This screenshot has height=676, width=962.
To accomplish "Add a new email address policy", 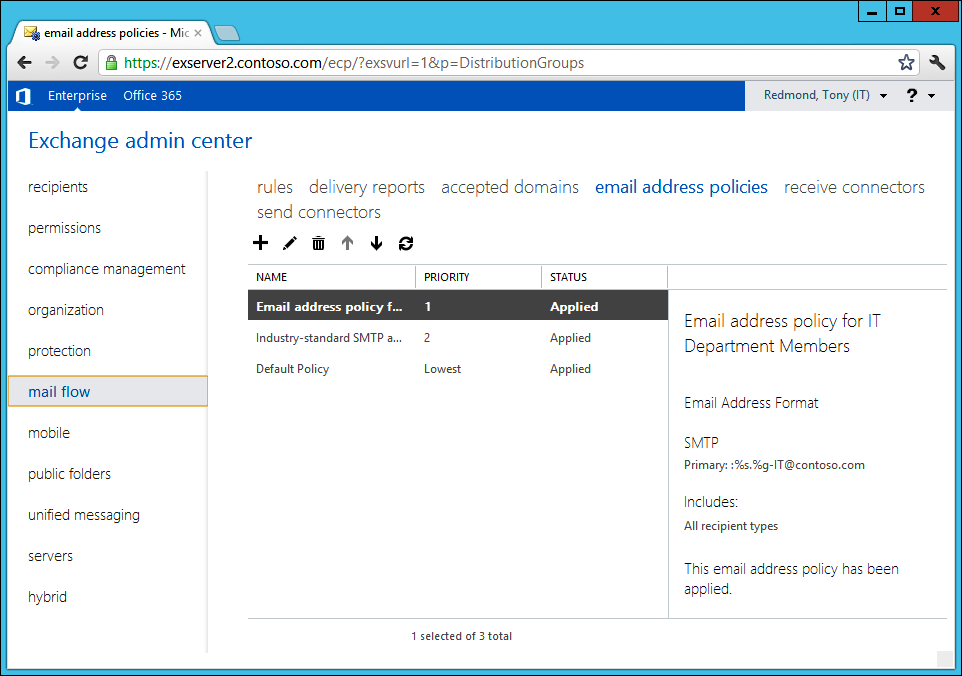I will click(260, 243).
